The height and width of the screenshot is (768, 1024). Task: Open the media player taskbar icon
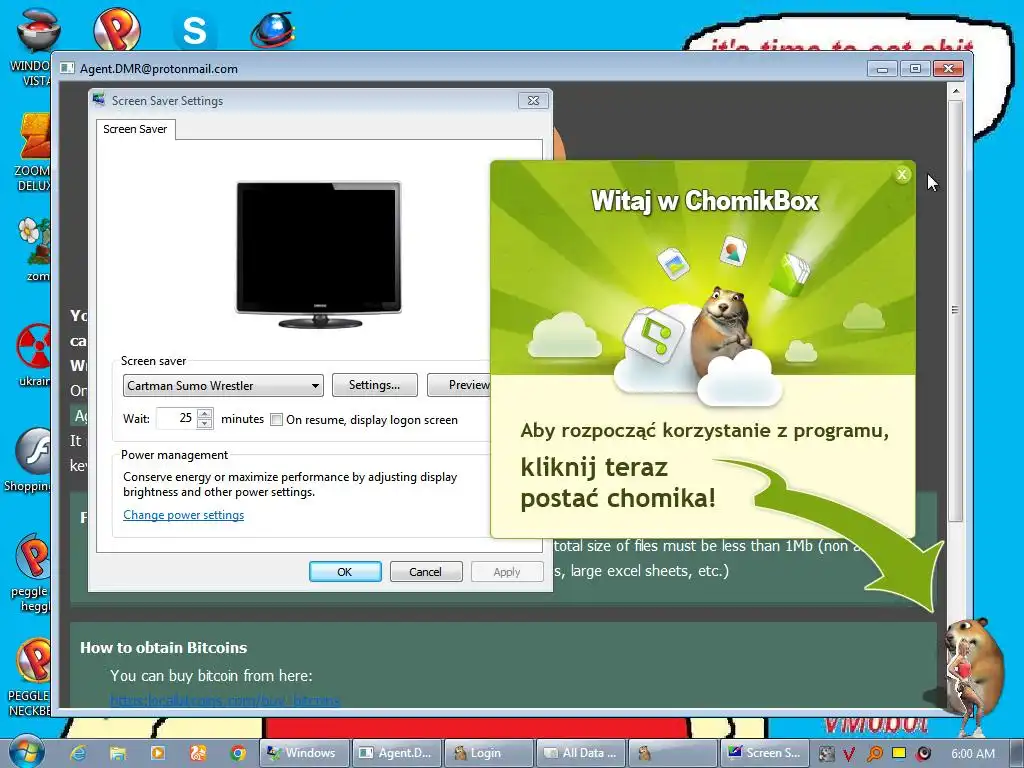157,753
